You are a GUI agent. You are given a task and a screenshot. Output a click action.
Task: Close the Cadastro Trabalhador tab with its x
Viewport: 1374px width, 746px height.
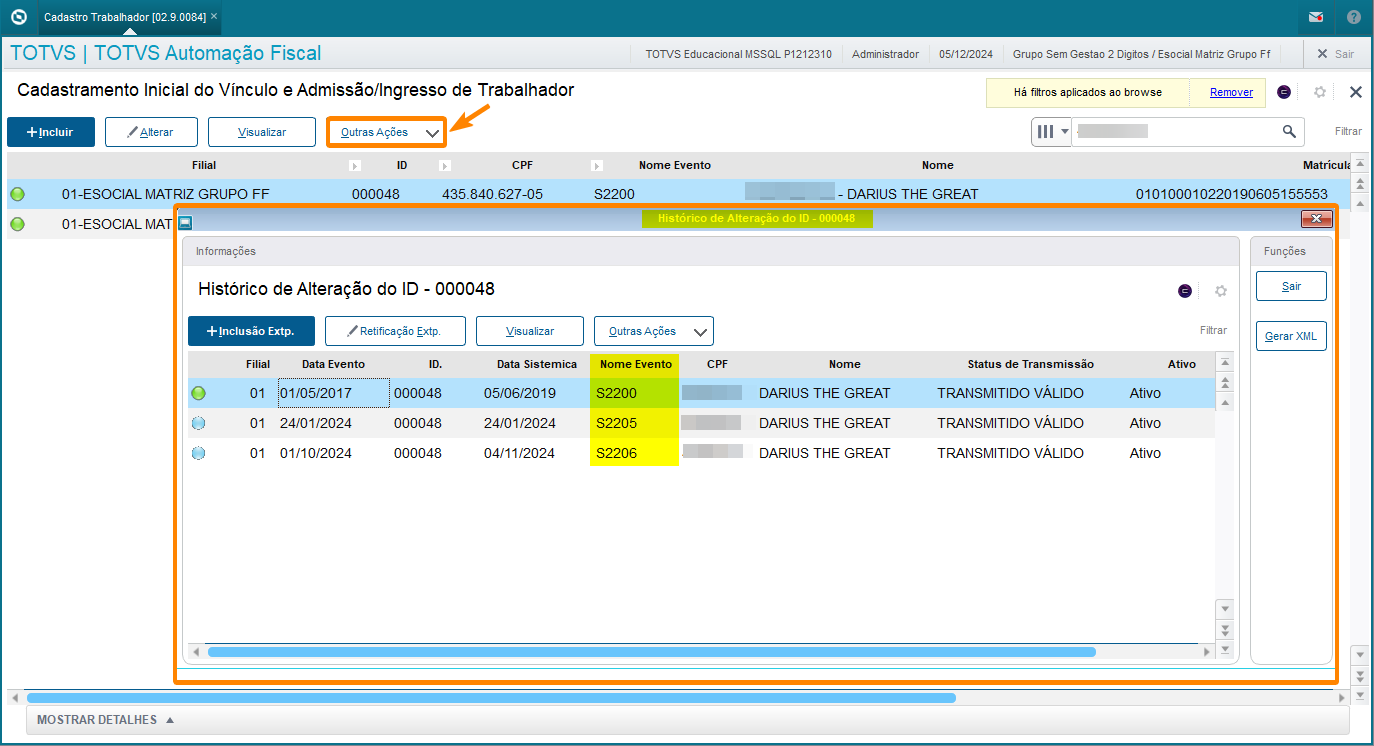point(213,17)
